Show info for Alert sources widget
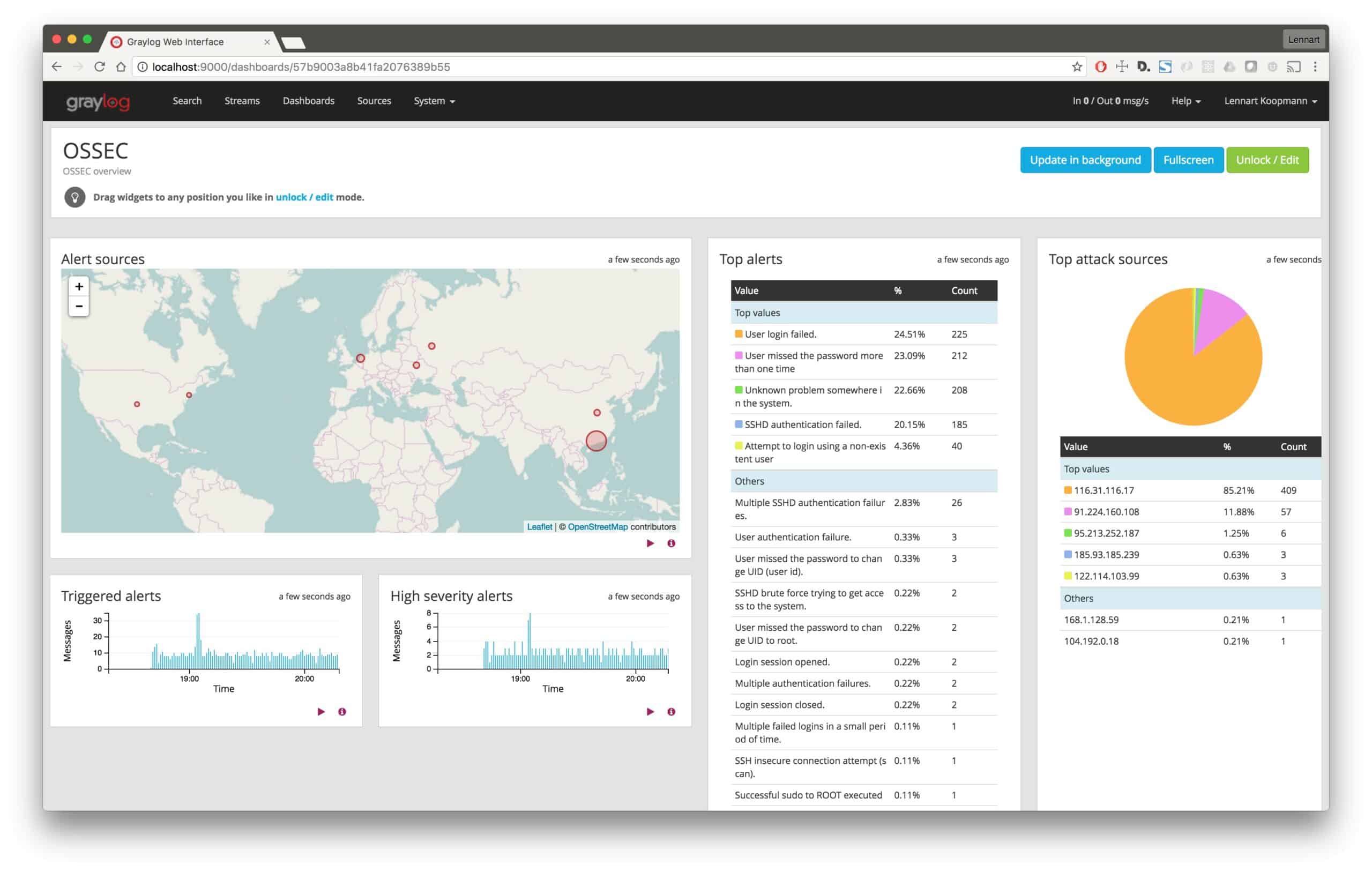The width and height of the screenshot is (1372, 872). tap(671, 543)
